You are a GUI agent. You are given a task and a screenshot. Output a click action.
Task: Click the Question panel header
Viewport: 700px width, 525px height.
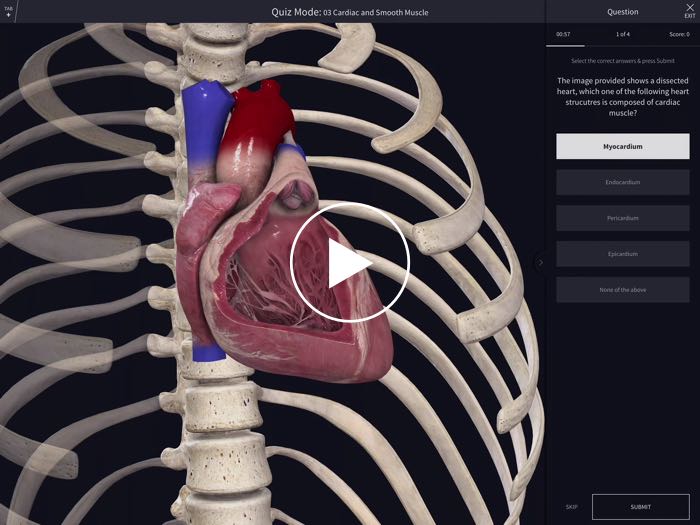[x=622, y=12]
